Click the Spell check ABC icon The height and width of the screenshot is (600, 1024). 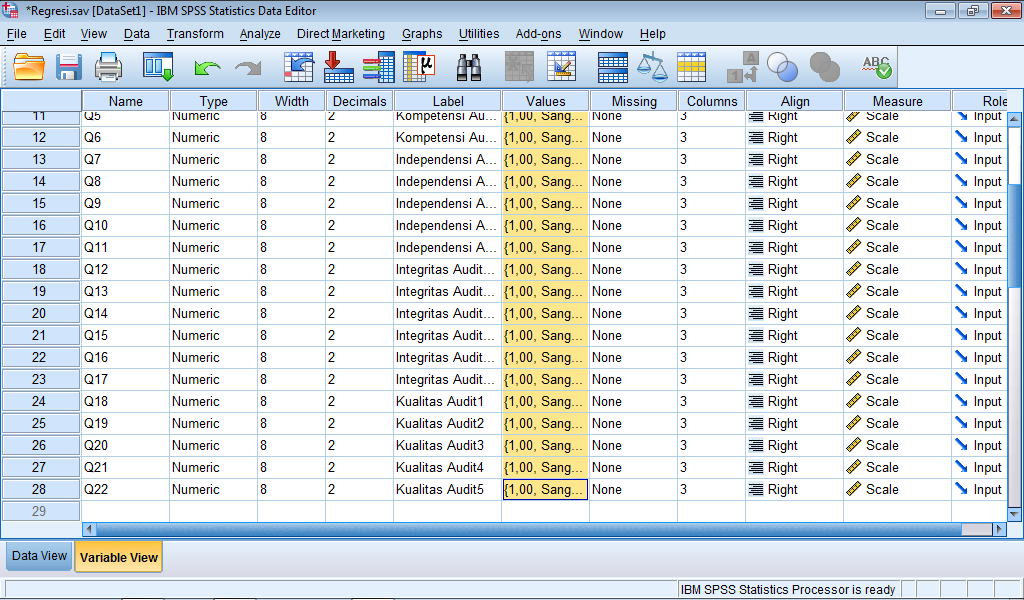876,67
